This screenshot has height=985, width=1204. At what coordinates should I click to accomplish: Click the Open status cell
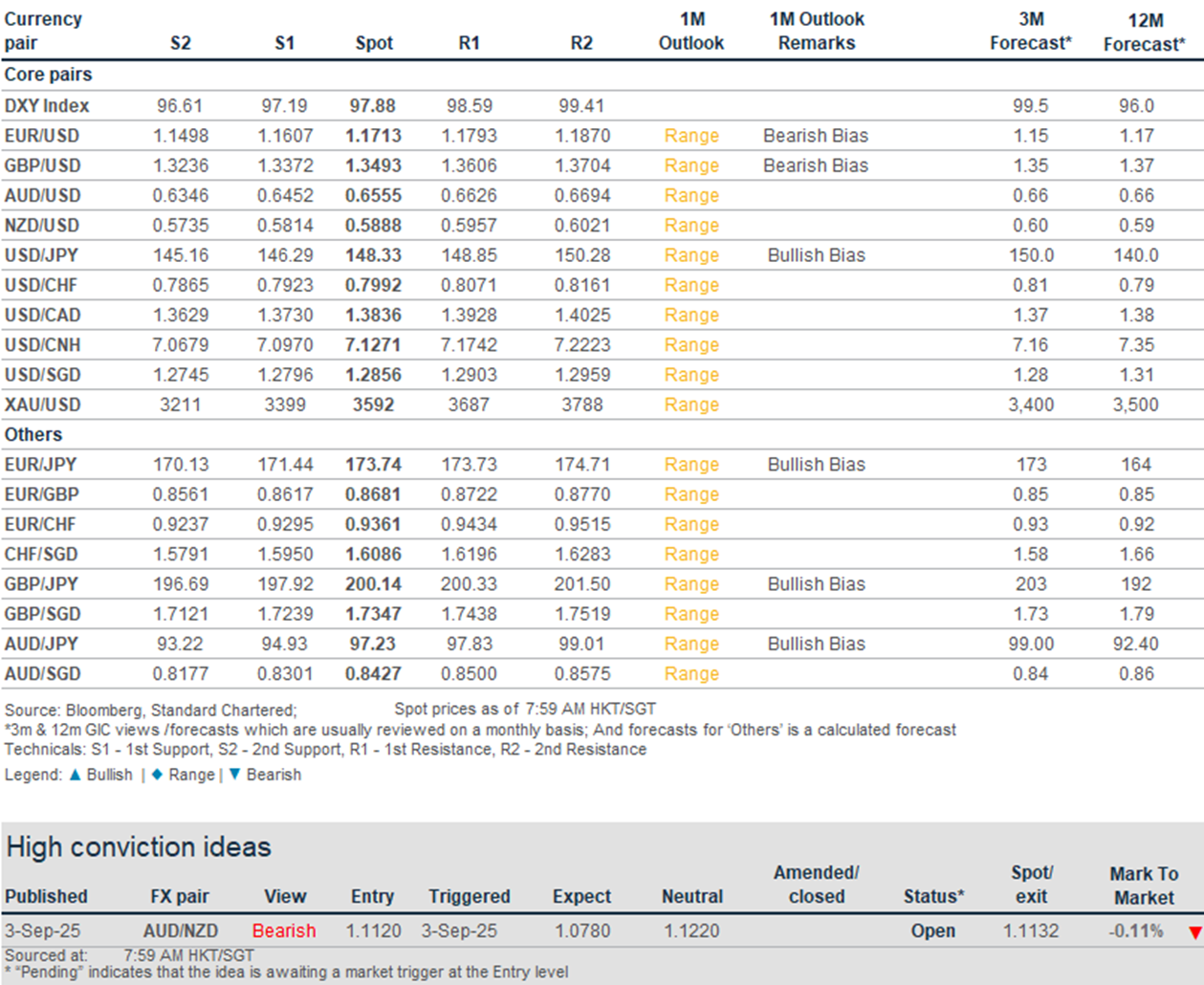pyautogui.click(x=933, y=930)
